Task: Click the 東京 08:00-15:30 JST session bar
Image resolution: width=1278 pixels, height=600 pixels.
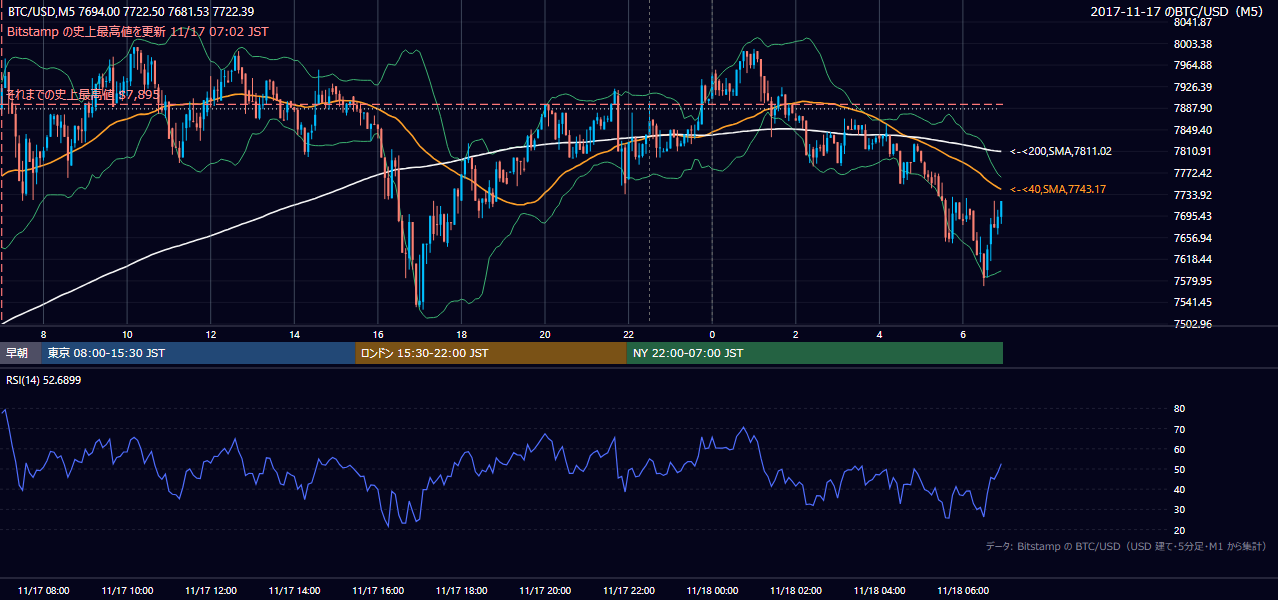Action: 198,353
